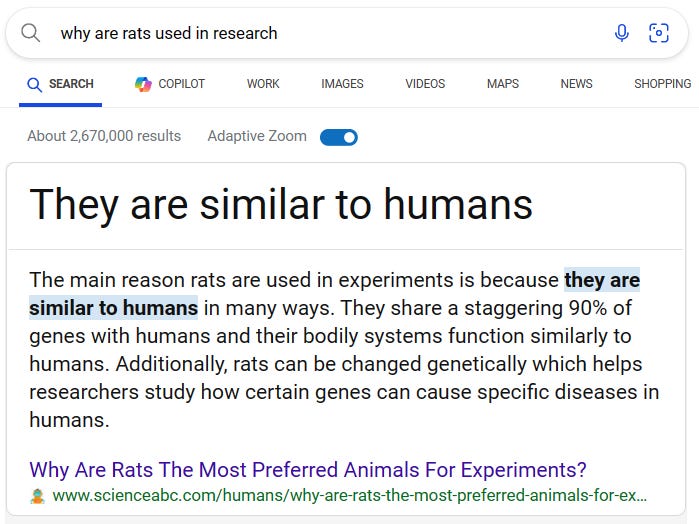Click the Copilot logo icon
This screenshot has height=524, width=699.
tap(143, 84)
